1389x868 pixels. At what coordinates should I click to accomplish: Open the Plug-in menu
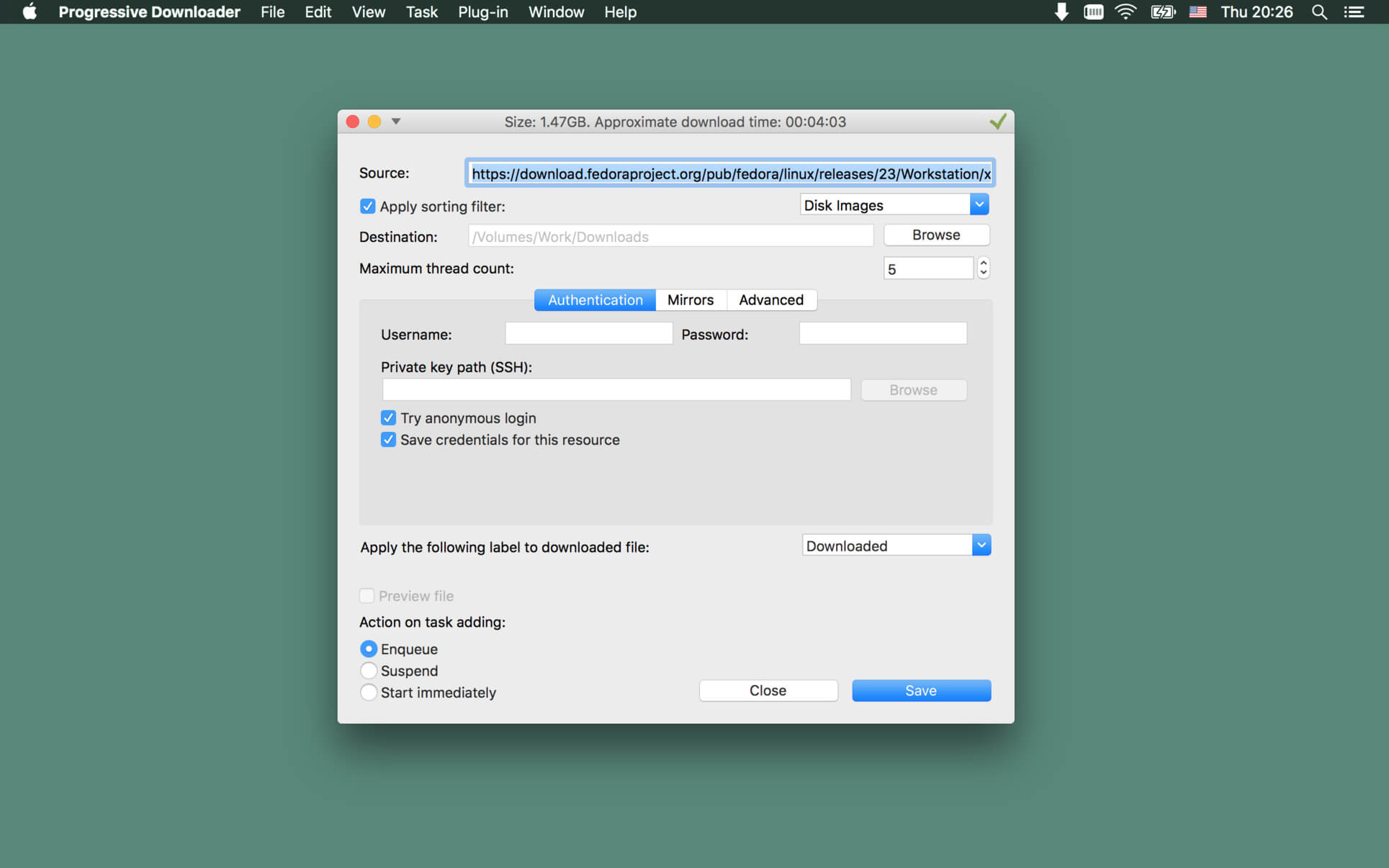pos(482,12)
